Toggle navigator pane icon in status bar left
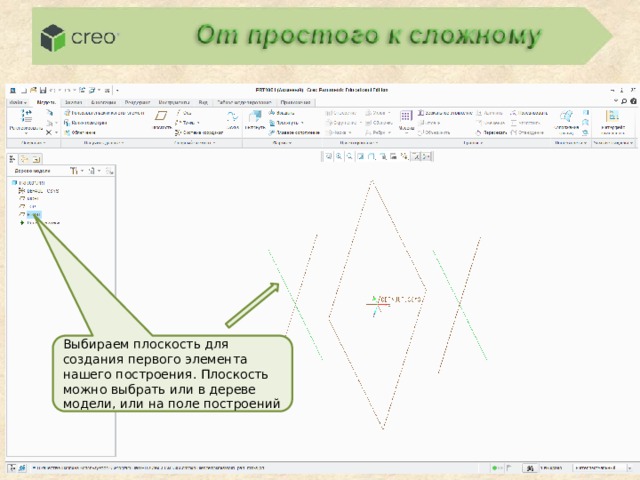Image resolution: width=640 pixels, height=480 pixels. pyautogui.click(x=12, y=468)
